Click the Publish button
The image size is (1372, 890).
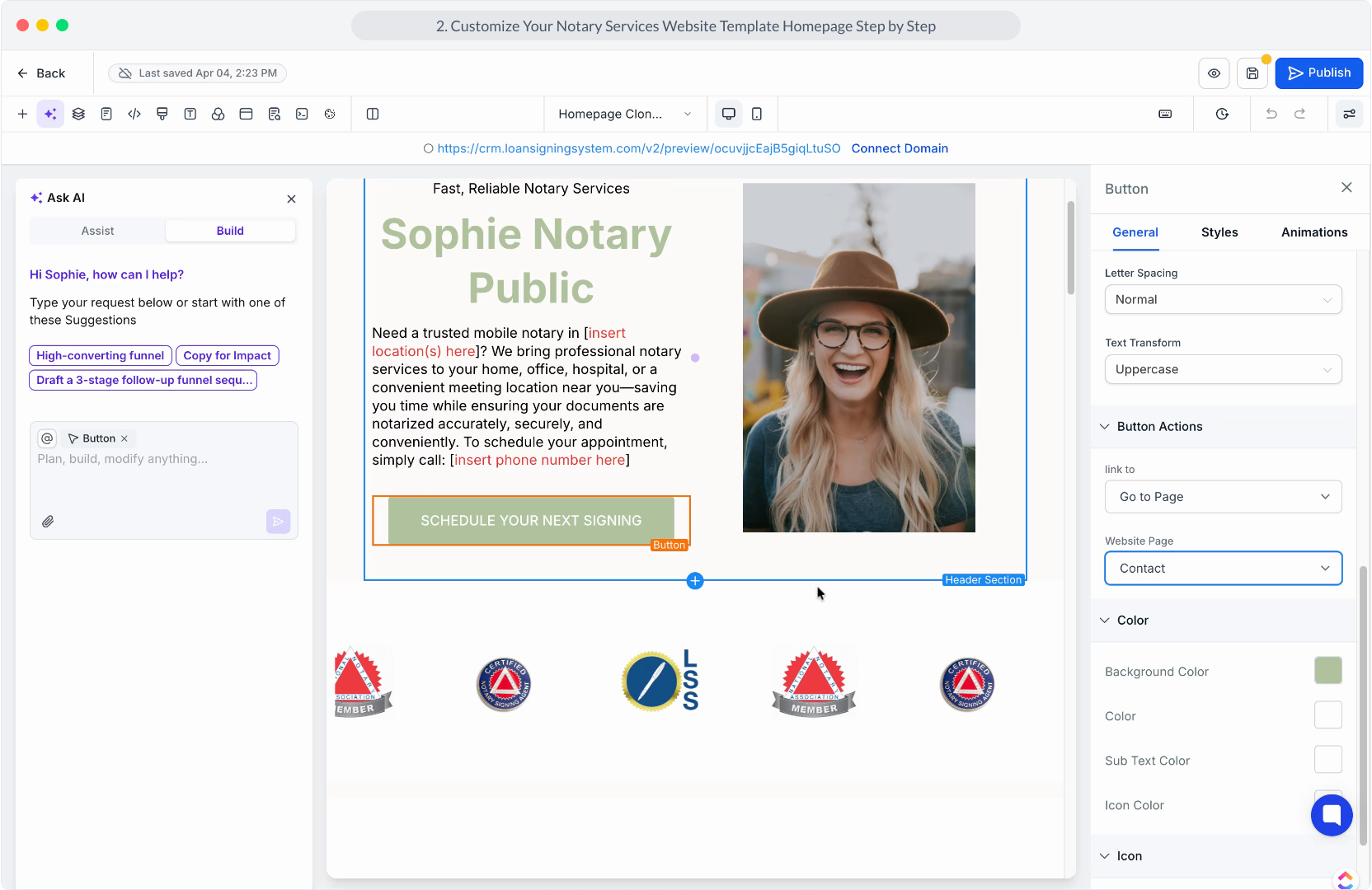coord(1318,73)
